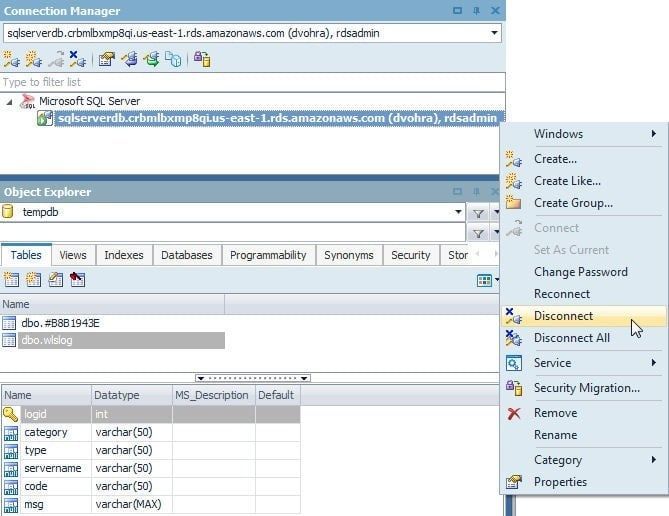The height and width of the screenshot is (516, 669).
Task: Click the pin icon on Connection Manager
Action: click(477, 11)
